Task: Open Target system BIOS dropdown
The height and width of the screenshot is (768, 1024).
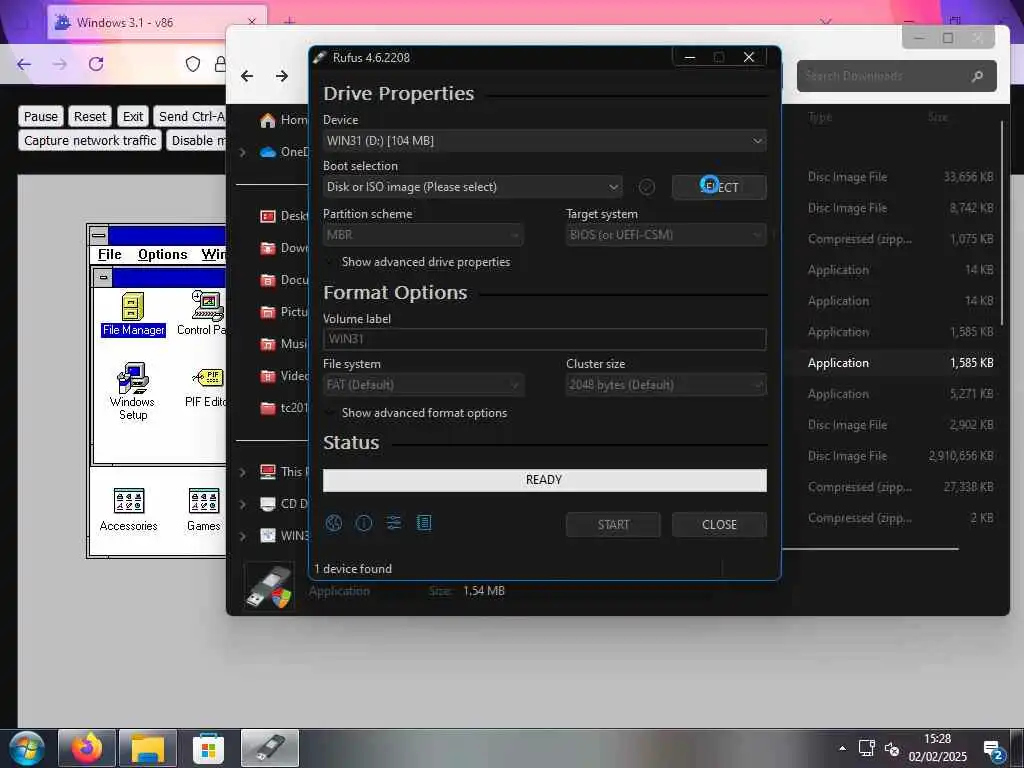Action: point(666,235)
